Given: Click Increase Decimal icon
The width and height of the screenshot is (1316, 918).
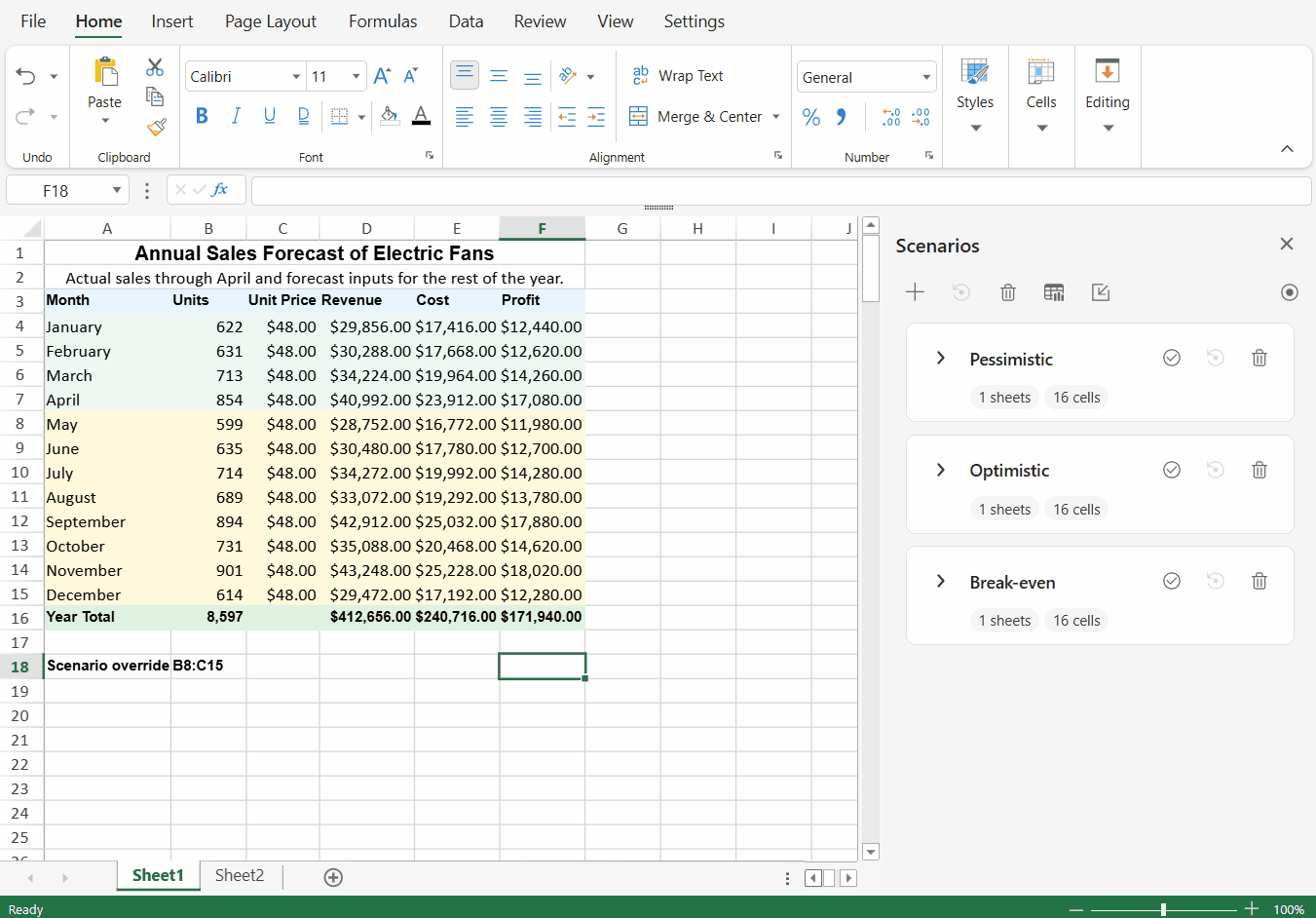Looking at the screenshot, I should pos(891,117).
